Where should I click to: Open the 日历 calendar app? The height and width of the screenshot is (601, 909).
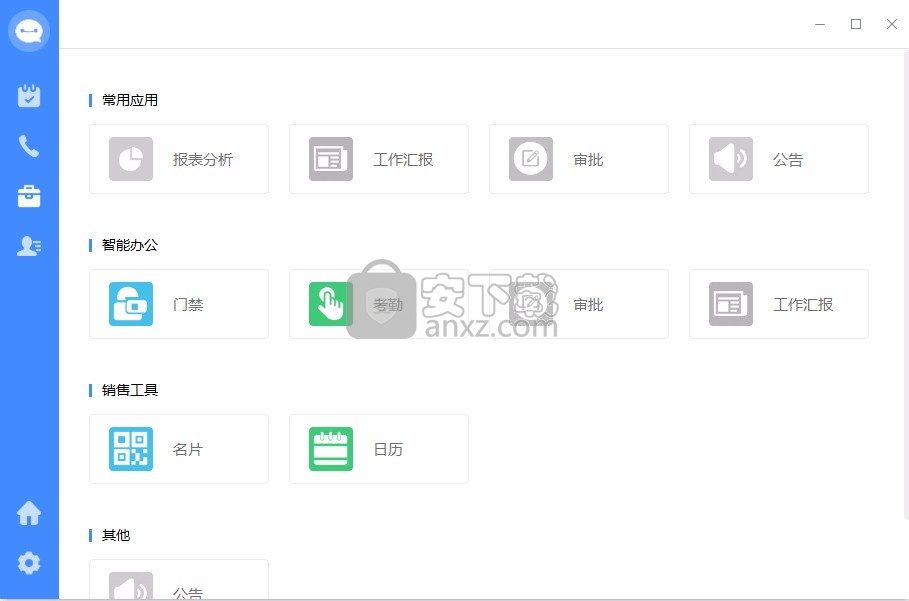(x=379, y=449)
